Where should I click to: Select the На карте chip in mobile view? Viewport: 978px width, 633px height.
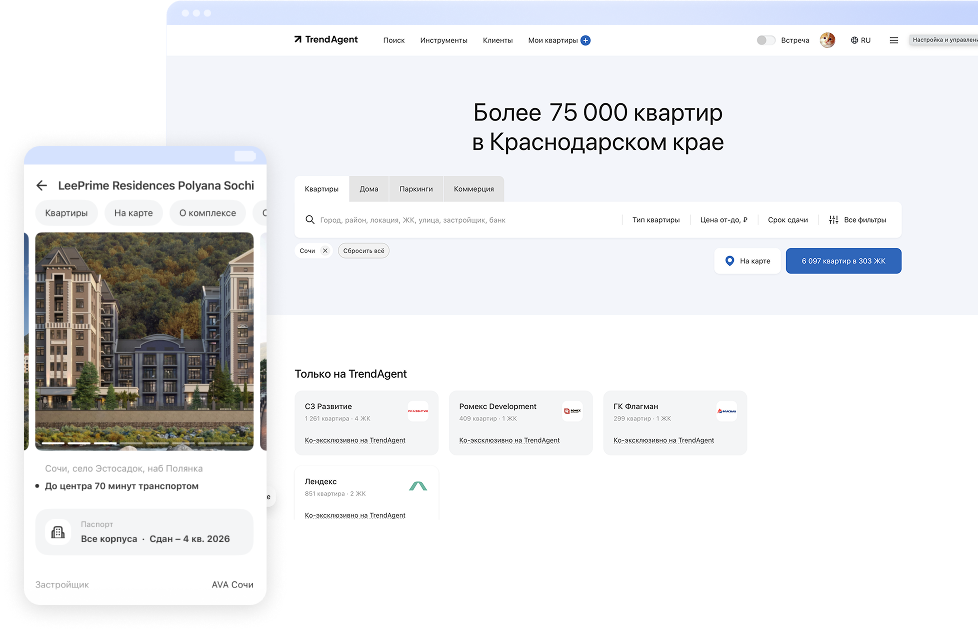click(x=133, y=213)
